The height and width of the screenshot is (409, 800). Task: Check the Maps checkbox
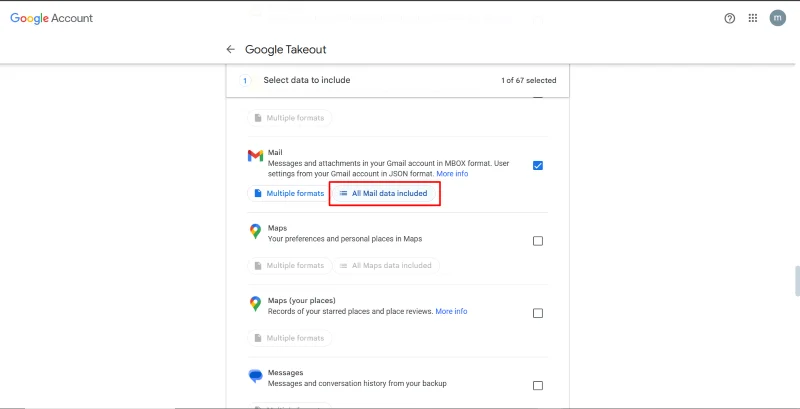(538, 241)
